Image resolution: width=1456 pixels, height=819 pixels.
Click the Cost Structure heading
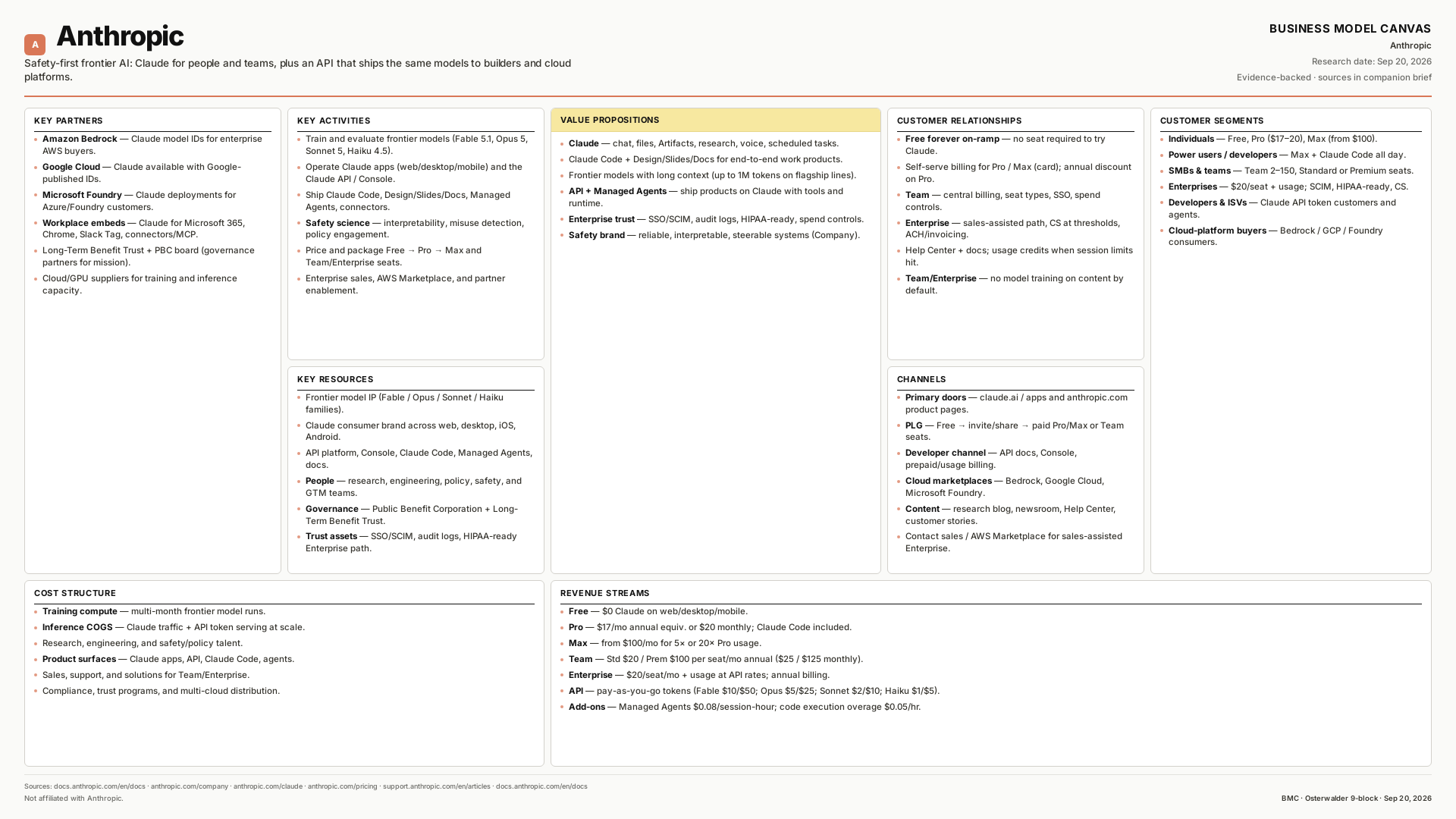[x=75, y=593]
